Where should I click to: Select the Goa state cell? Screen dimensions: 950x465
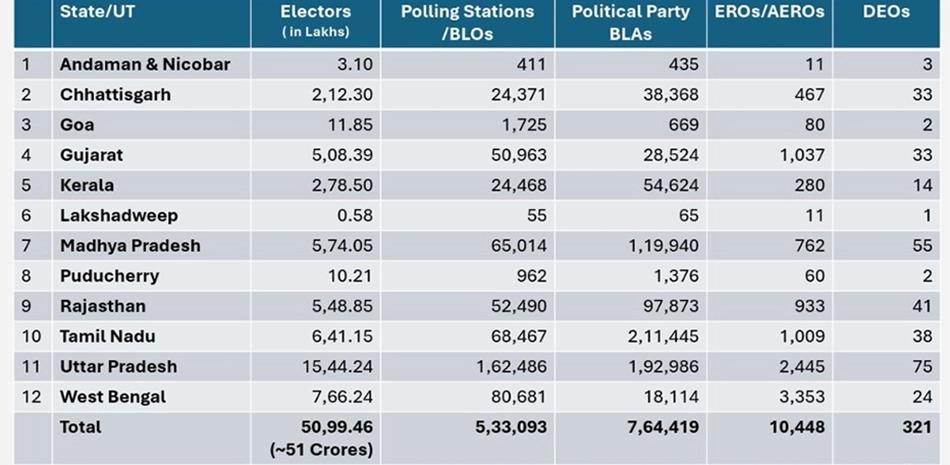[x=77, y=125]
